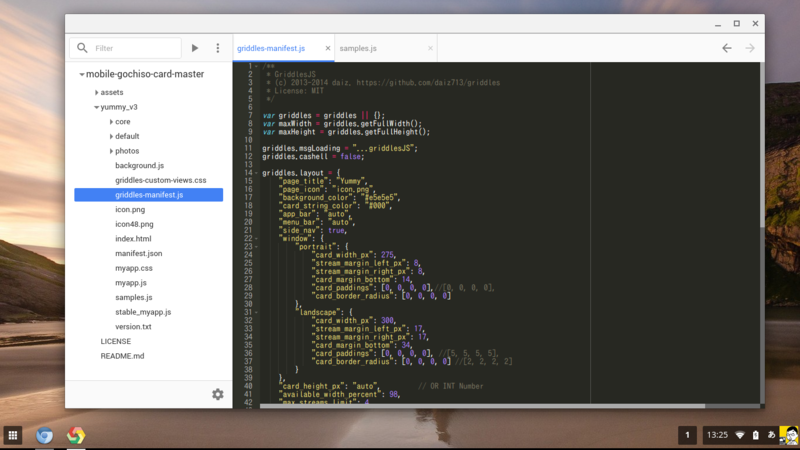The height and width of the screenshot is (450, 800).
Task: Expand the core folder
Action: click(x=111, y=122)
